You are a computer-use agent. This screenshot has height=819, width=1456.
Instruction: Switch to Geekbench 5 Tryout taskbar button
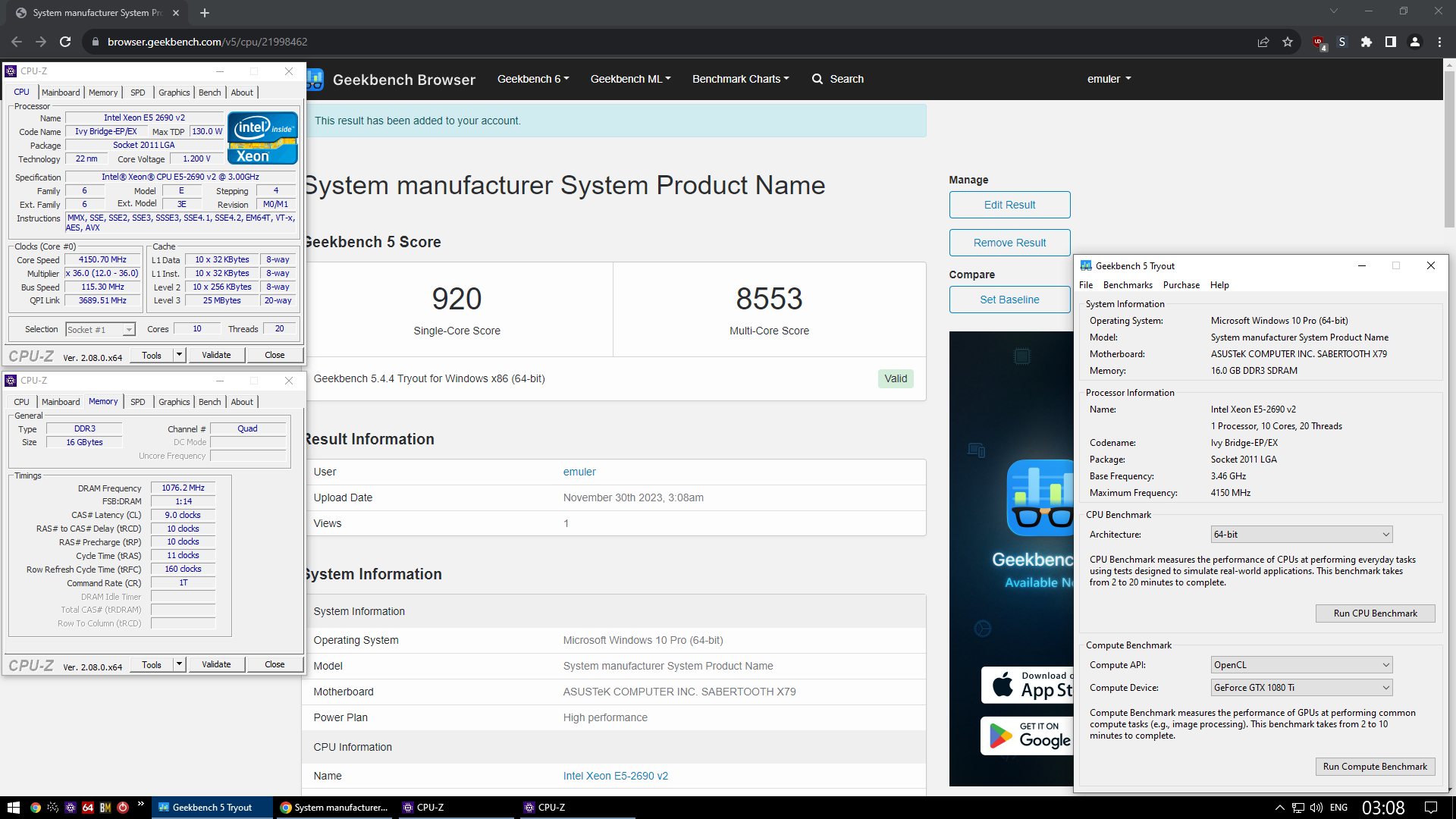(x=212, y=808)
